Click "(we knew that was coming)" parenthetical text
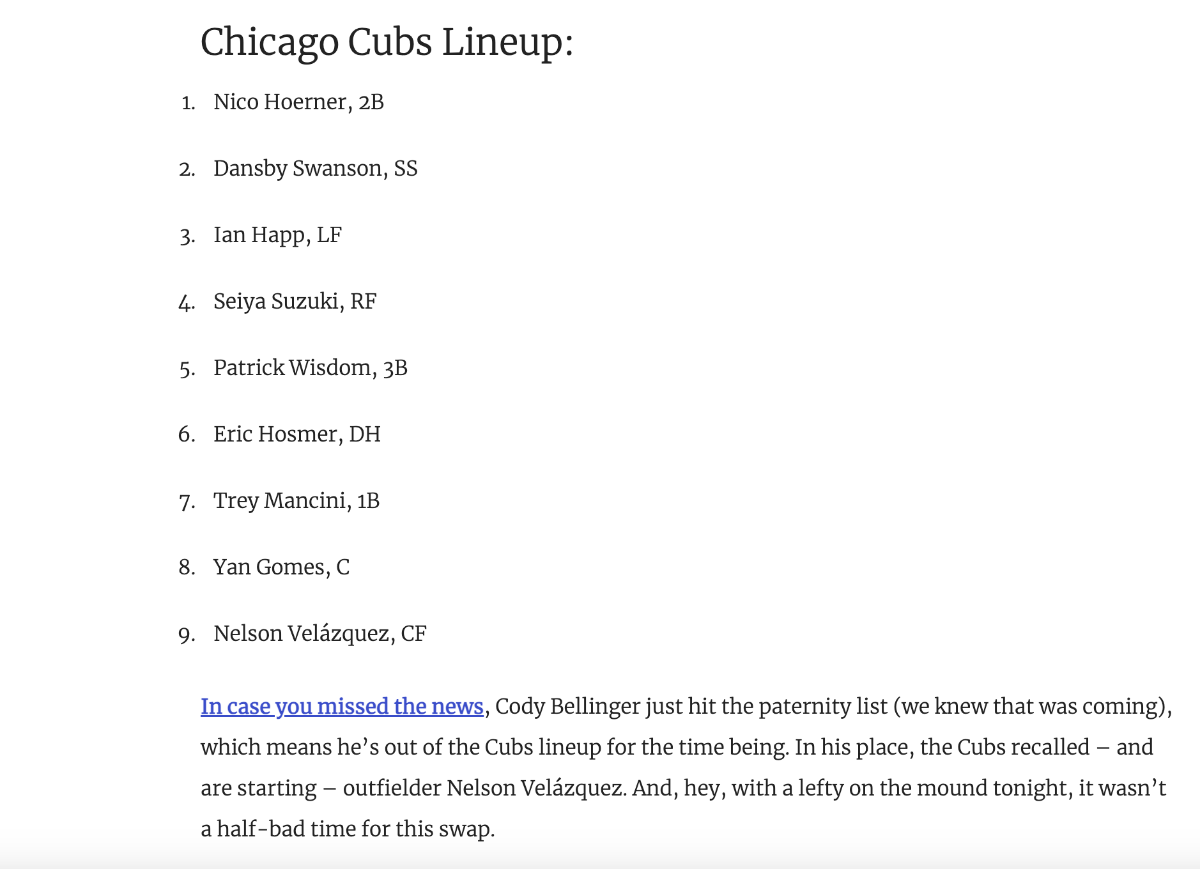Image resolution: width=1200 pixels, height=869 pixels. 1031,707
